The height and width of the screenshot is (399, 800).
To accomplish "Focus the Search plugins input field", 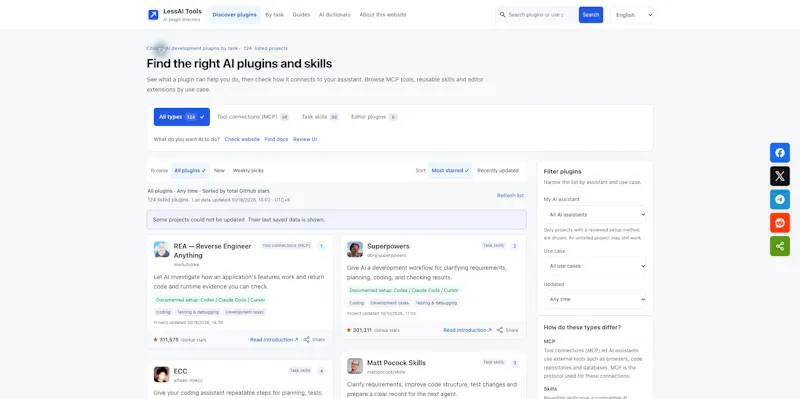I will coord(536,15).
